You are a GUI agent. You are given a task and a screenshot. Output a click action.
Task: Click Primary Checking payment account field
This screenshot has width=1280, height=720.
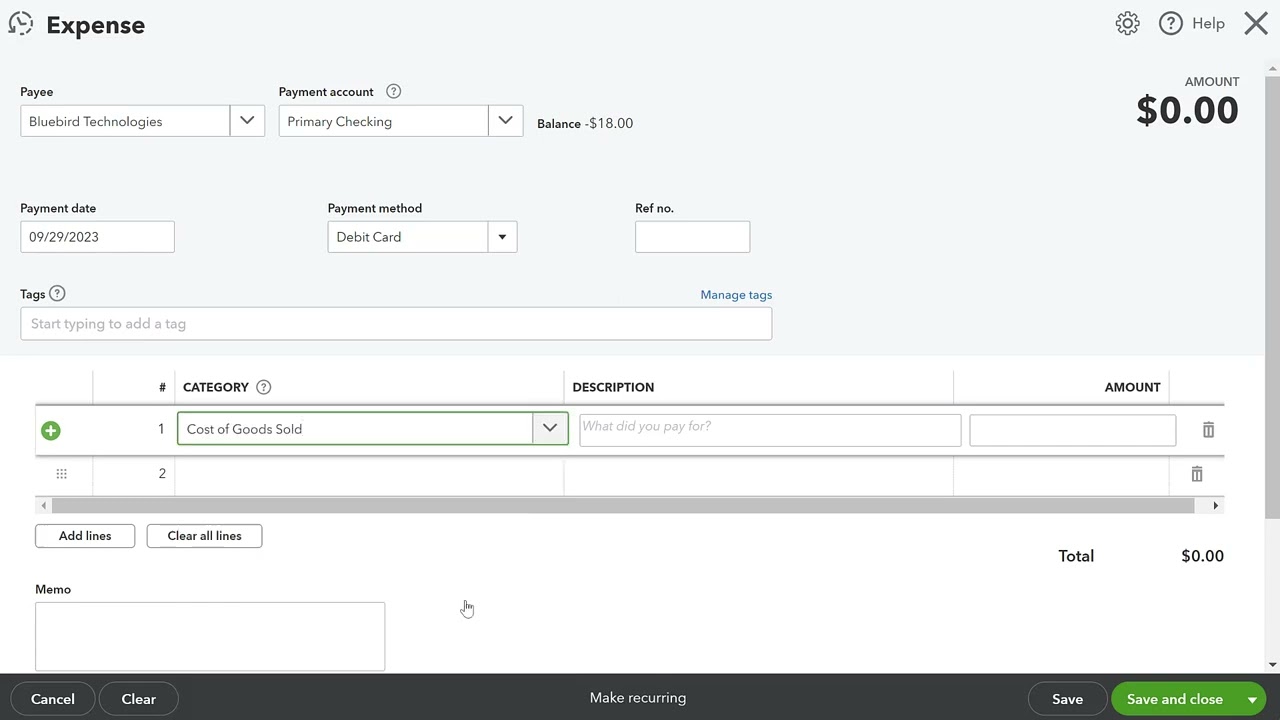pyautogui.click(x=383, y=121)
